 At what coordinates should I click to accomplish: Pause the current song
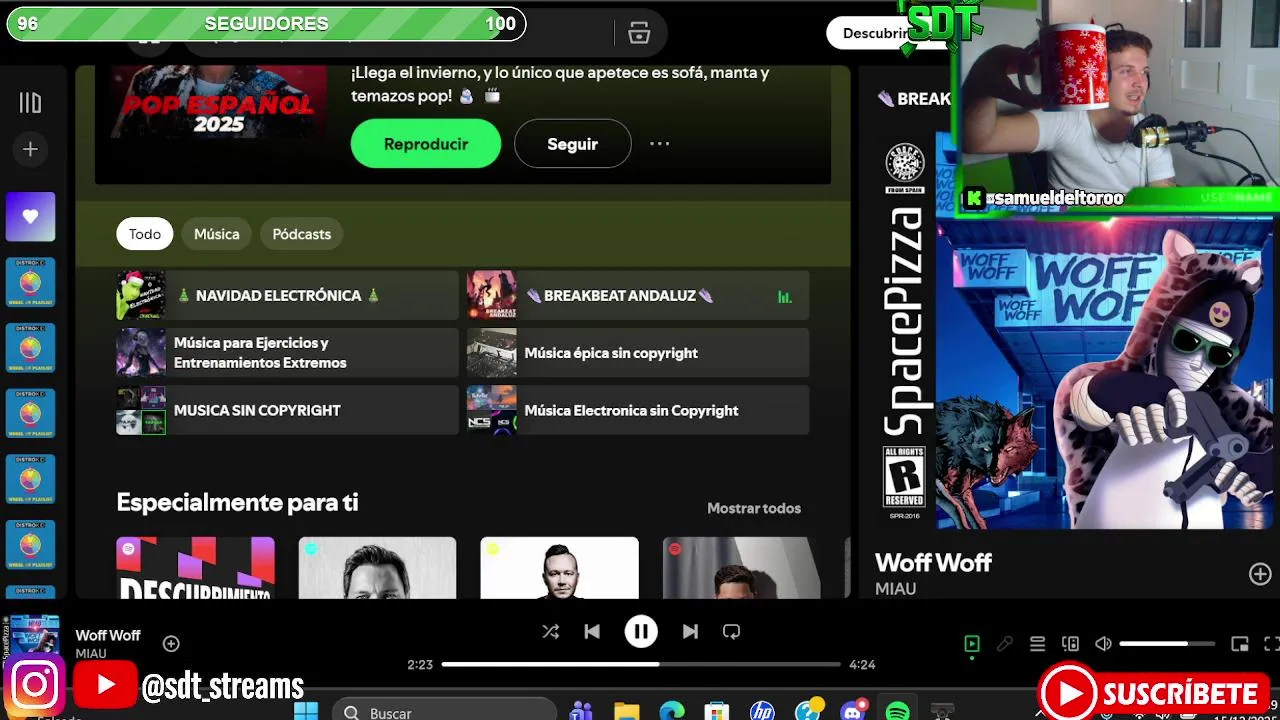pos(641,631)
